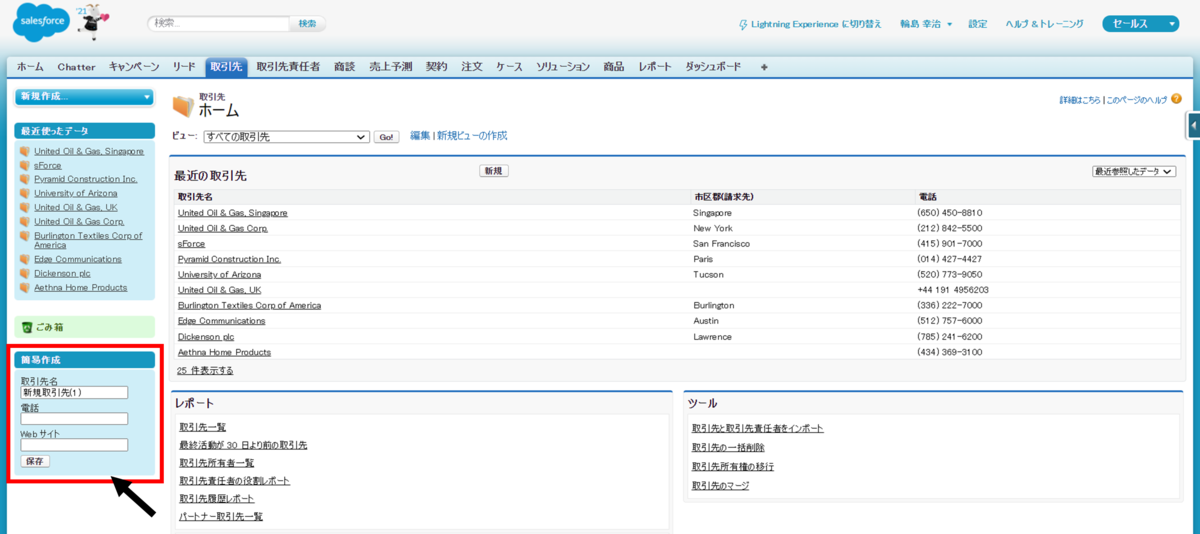
Task: Click the Go! button next to view selector
Action: 386,137
